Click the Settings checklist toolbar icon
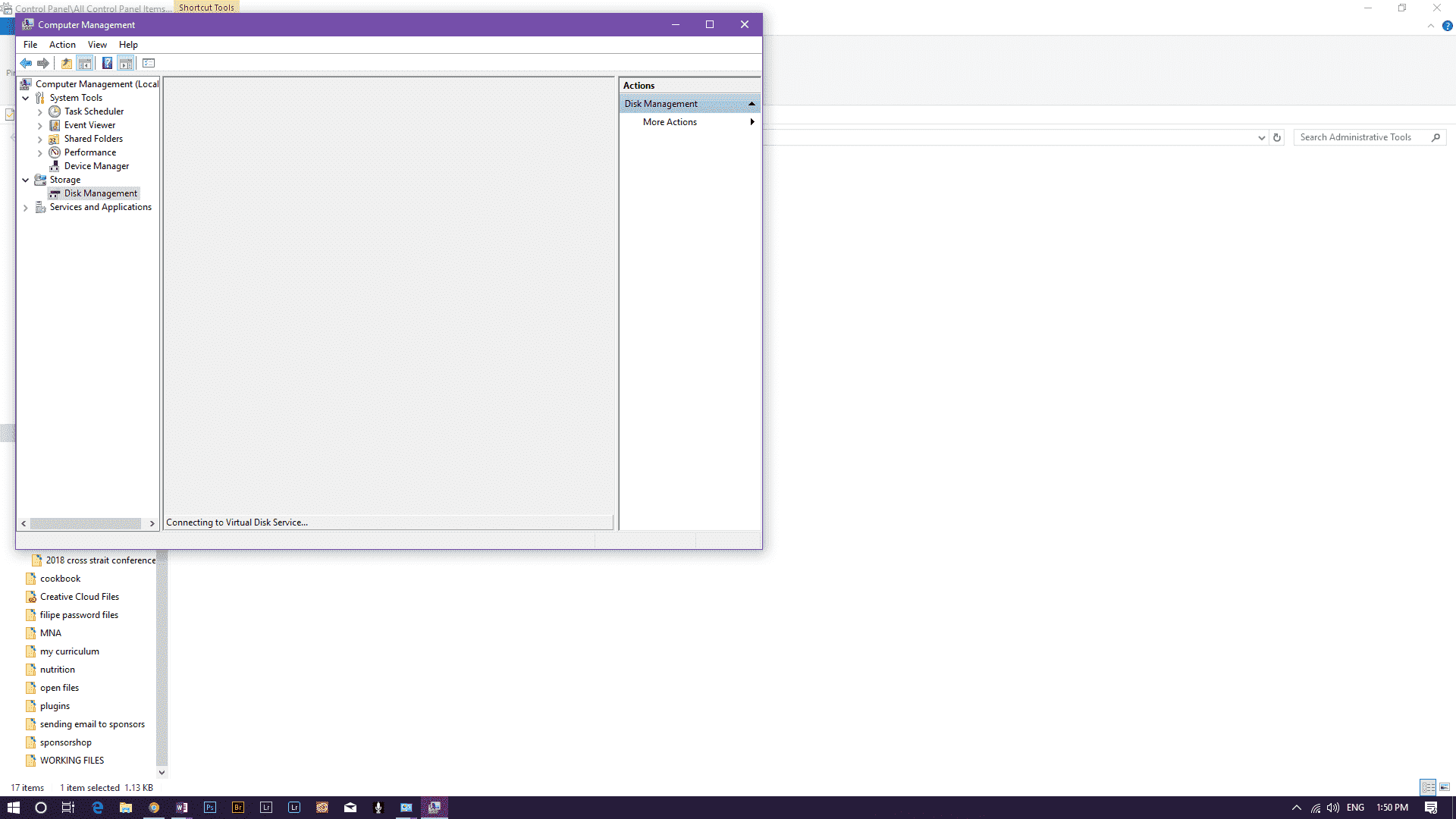 coord(149,63)
